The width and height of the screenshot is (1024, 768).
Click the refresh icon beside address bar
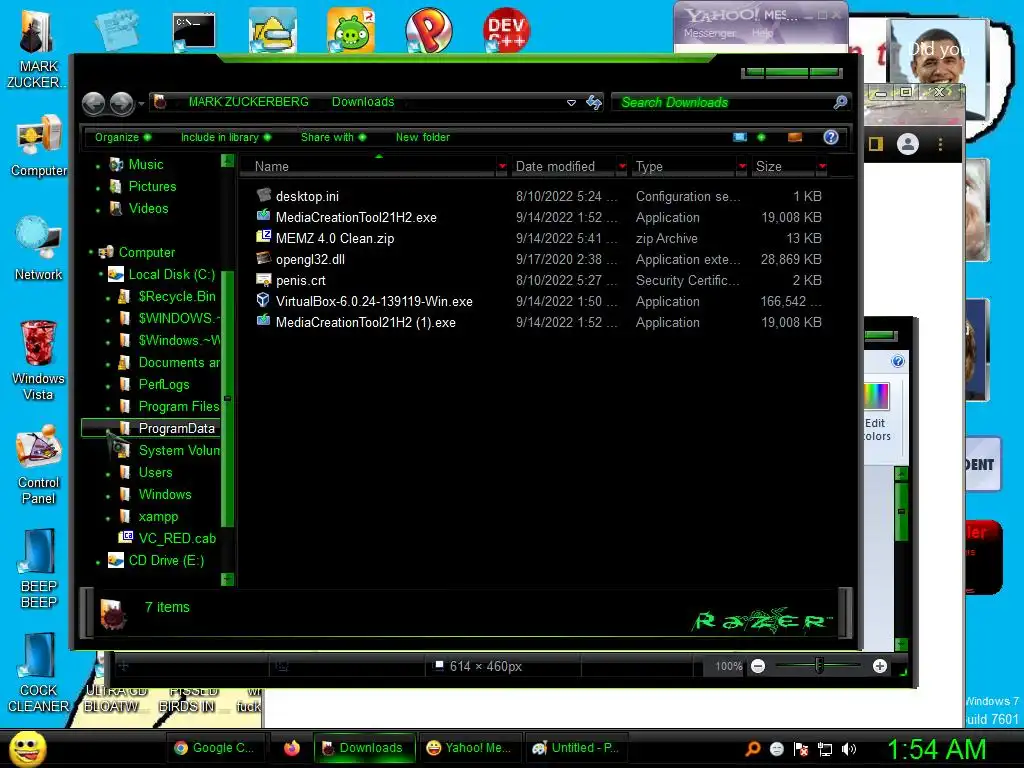click(594, 103)
